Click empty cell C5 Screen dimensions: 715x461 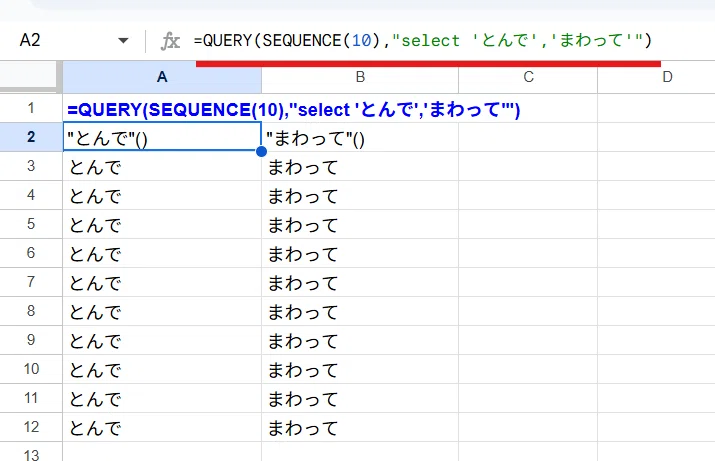528,224
